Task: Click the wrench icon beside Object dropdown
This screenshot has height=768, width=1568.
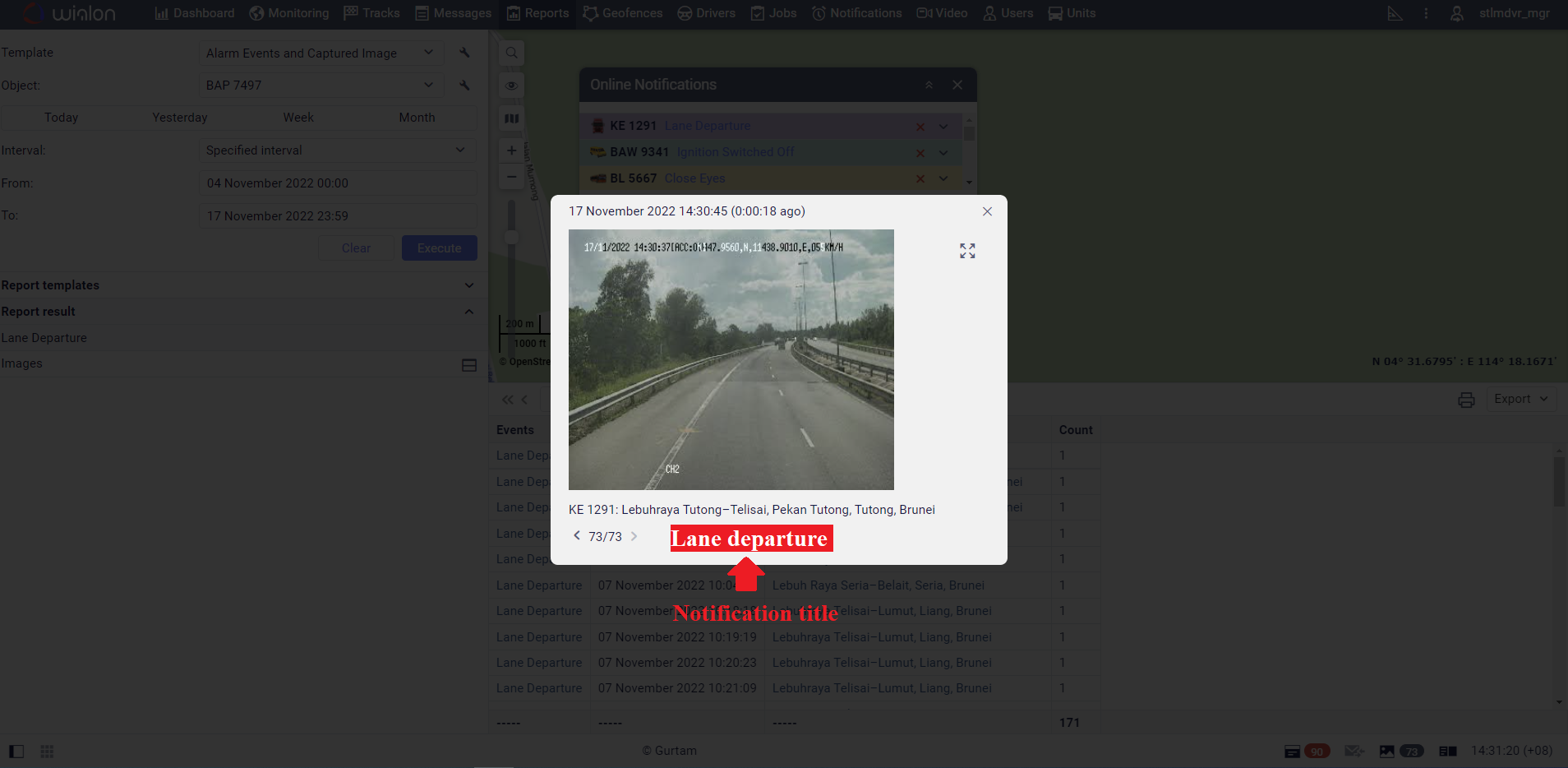Action: click(464, 86)
